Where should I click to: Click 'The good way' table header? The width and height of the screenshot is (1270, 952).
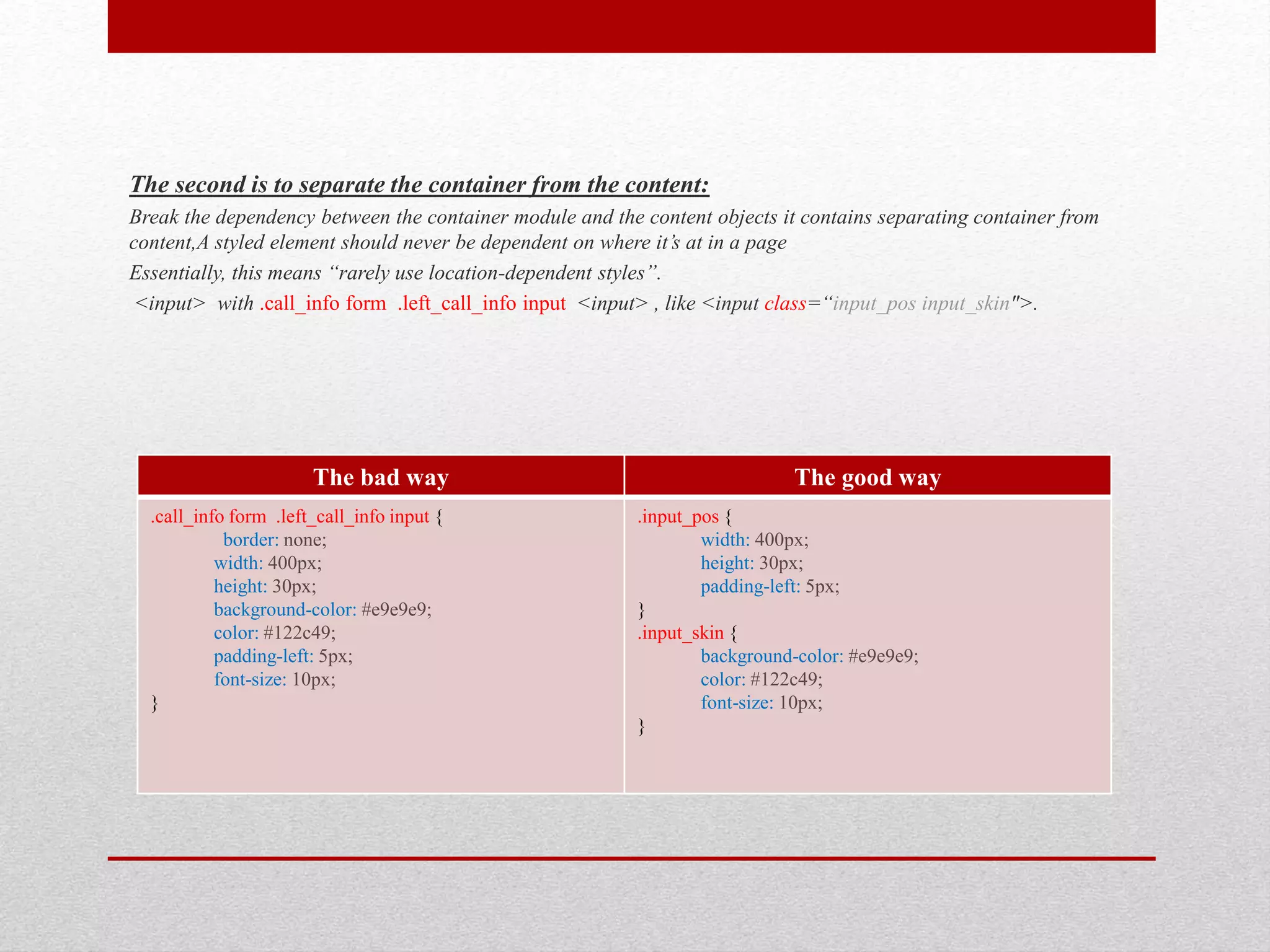pos(868,477)
